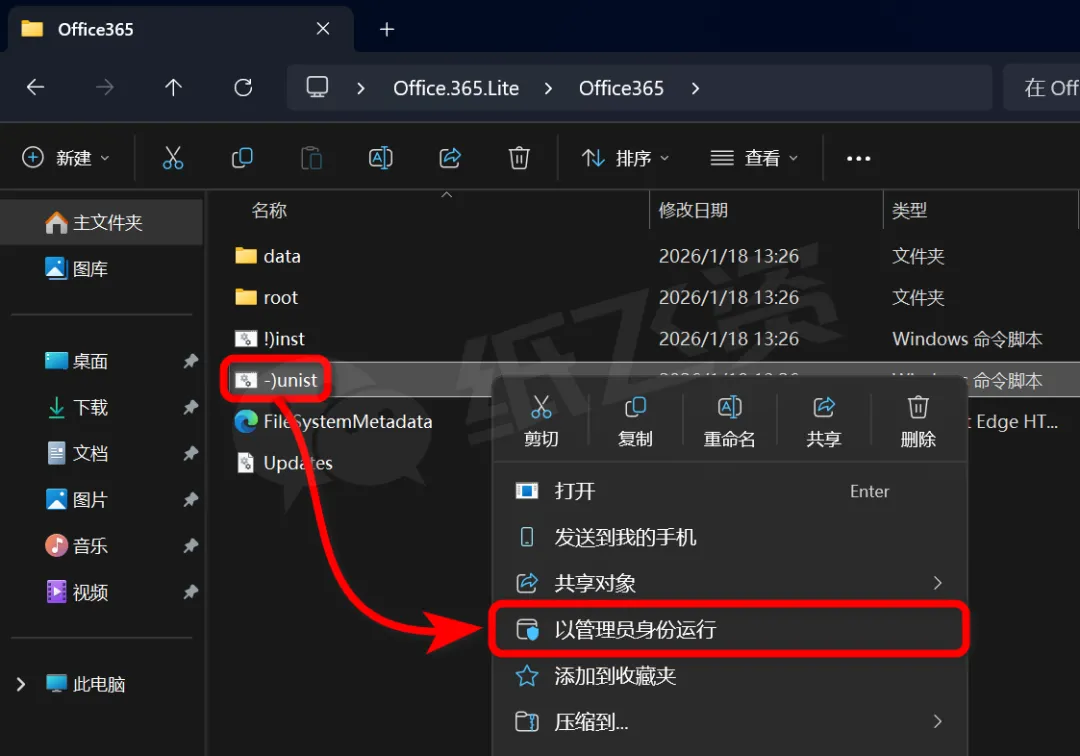Sort by the 修改日期 column header
The image size is (1080, 756).
click(693, 210)
